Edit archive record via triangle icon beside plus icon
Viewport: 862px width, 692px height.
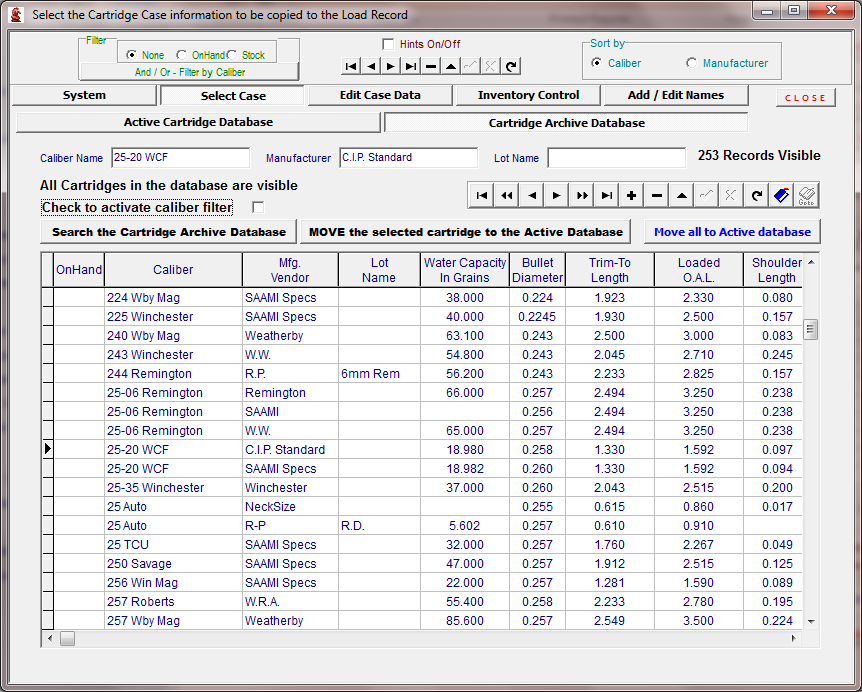coord(682,195)
